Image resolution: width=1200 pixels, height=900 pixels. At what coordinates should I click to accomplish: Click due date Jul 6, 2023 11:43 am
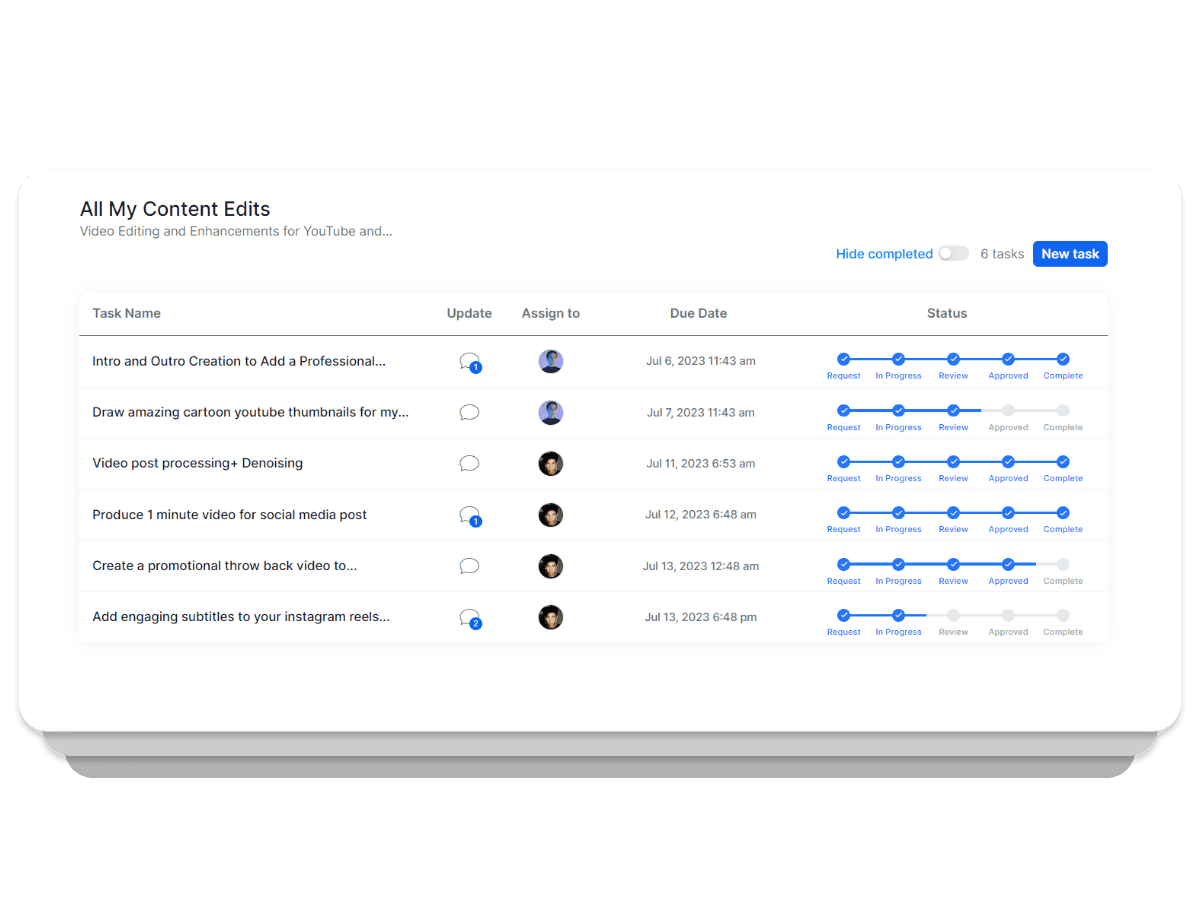pos(701,361)
